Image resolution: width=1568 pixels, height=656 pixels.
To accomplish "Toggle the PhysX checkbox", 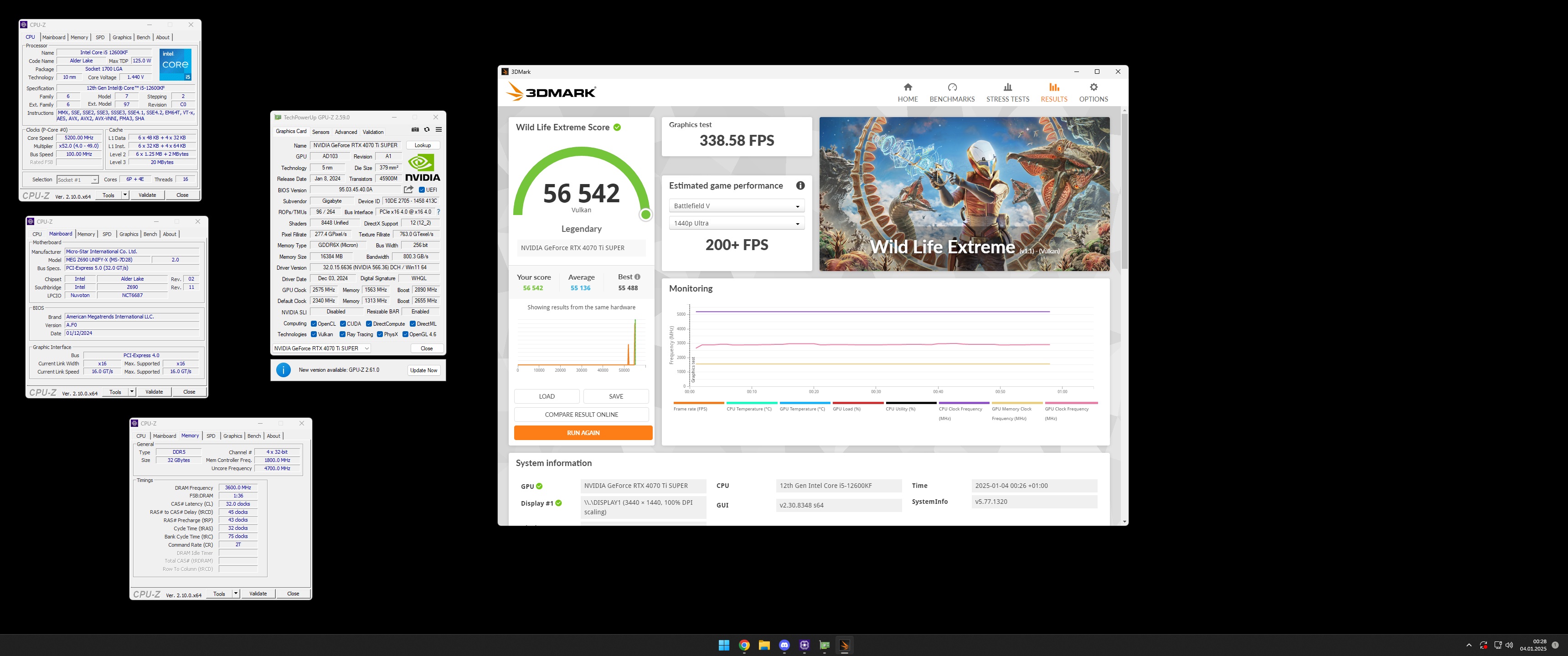I will 380,334.
